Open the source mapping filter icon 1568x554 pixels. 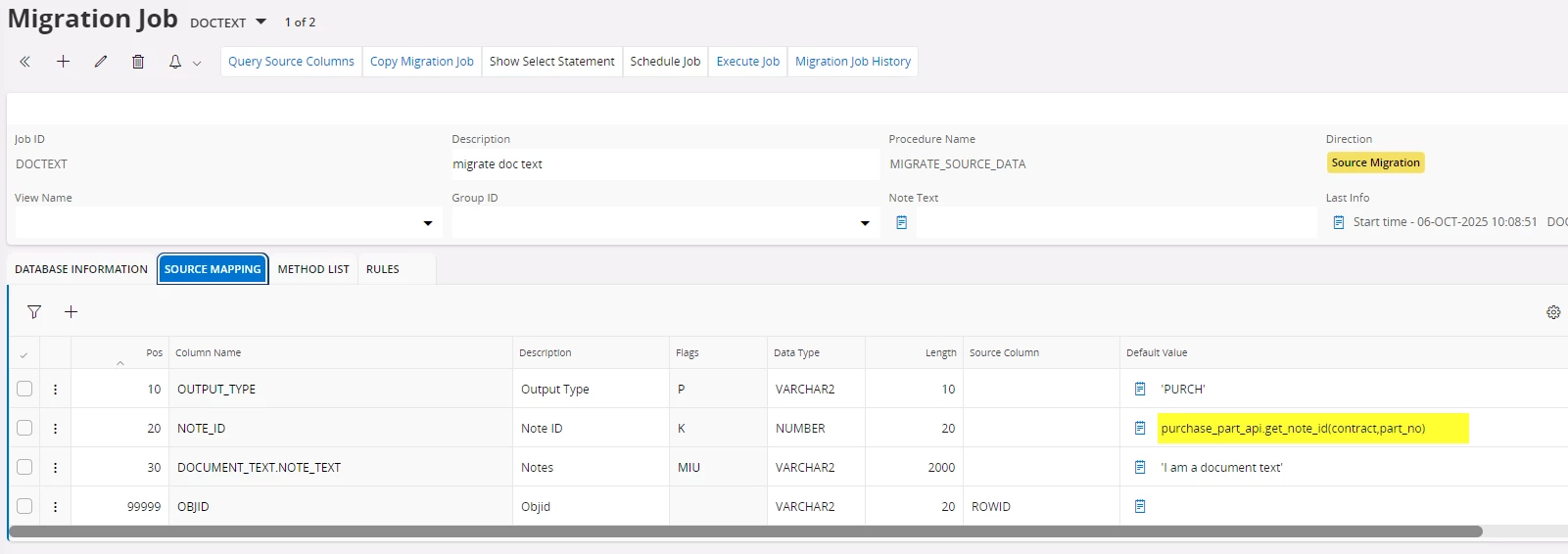(34, 312)
